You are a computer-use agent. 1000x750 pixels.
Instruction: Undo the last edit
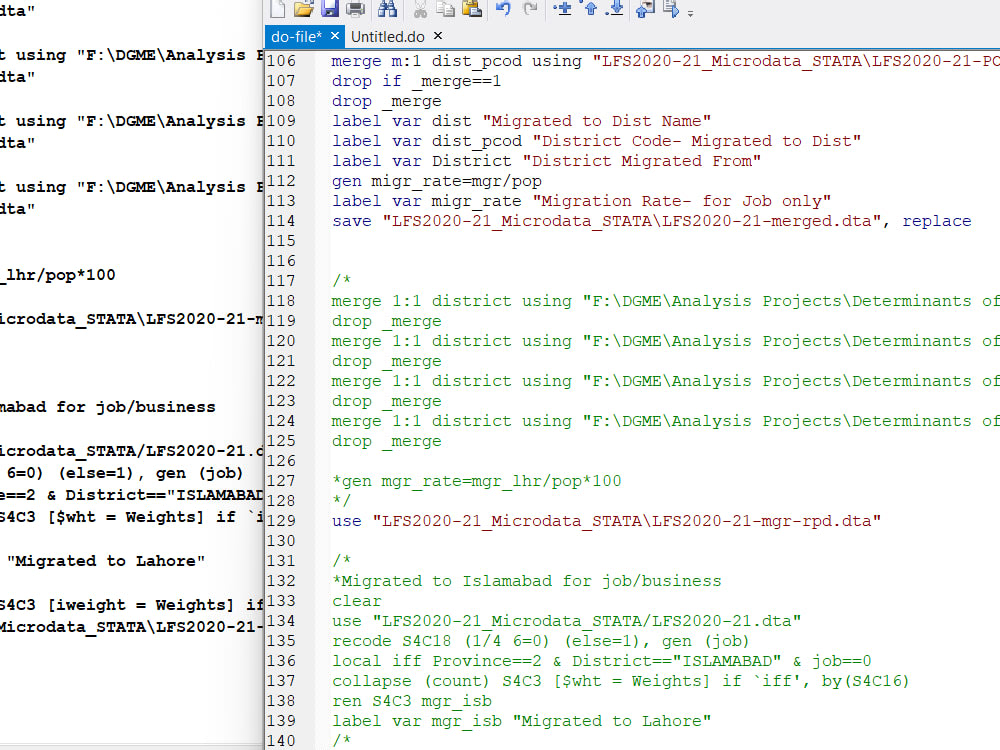coord(505,11)
